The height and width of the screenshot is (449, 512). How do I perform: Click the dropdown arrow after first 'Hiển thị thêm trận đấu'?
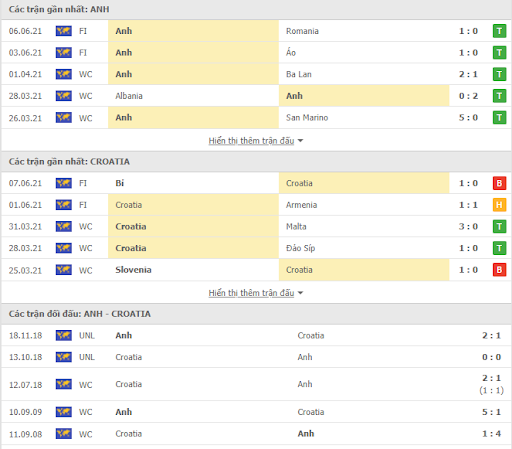(x=300, y=141)
